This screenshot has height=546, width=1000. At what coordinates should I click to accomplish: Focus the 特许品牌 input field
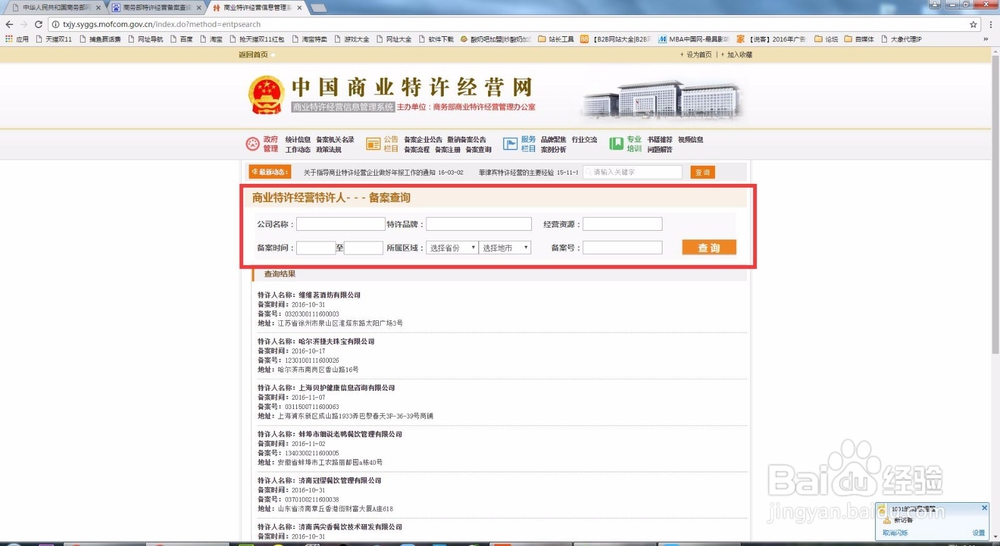[478, 224]
